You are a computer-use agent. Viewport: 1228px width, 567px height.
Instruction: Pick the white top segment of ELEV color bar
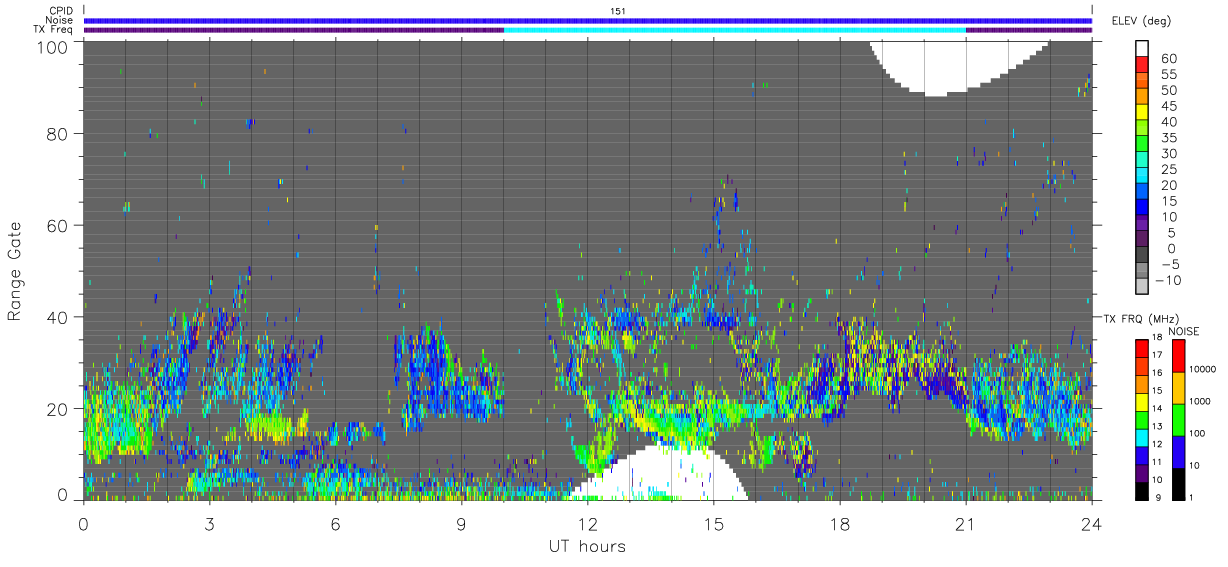coord(1142,48)
